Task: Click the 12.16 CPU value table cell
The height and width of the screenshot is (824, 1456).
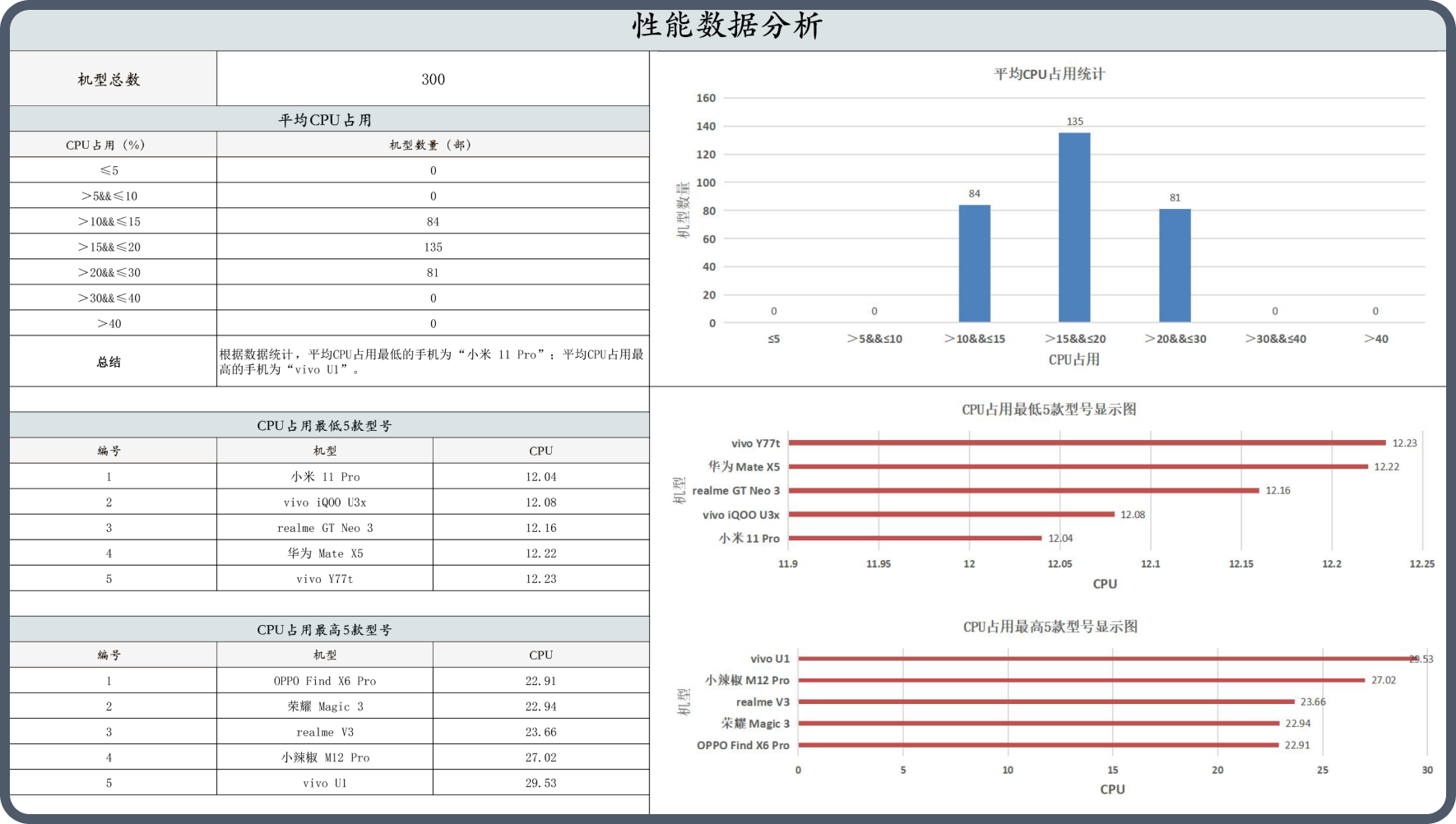Action: [x=540, y=528]
